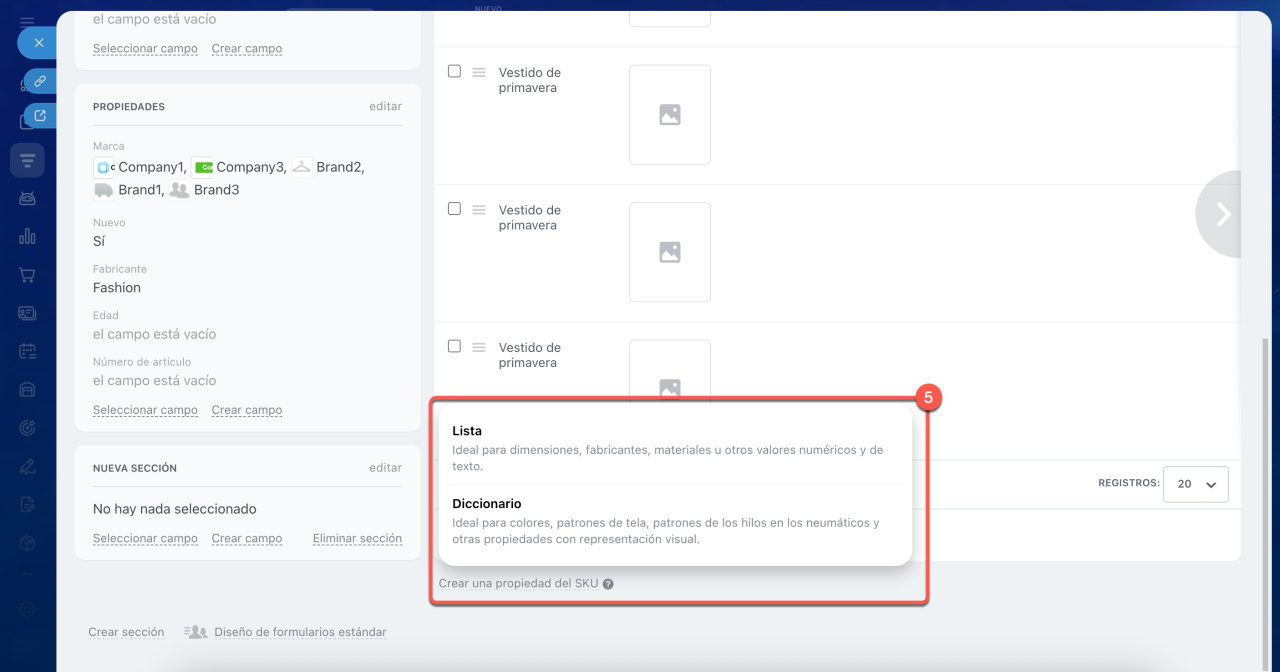The height and width of the screenshot is (672, 1280).
Task: Click the right chevron arrow on the grid
Action: 1221,214
